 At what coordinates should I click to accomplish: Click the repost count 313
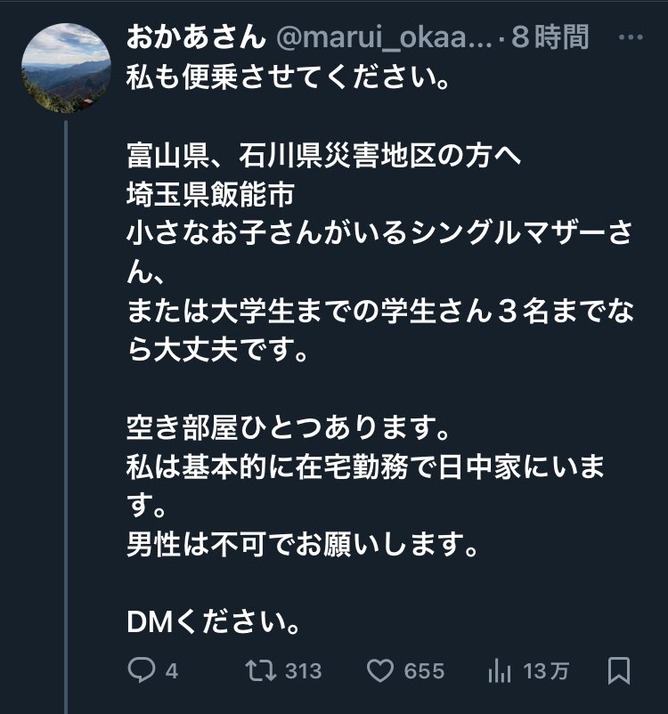(302, 671)
